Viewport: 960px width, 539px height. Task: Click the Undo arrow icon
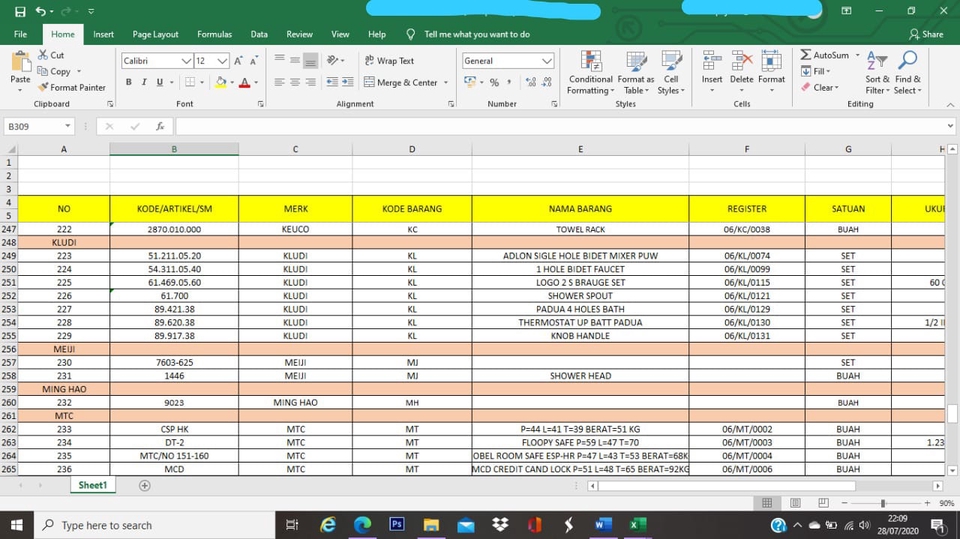pyautogui.click(x=40, y=11)
